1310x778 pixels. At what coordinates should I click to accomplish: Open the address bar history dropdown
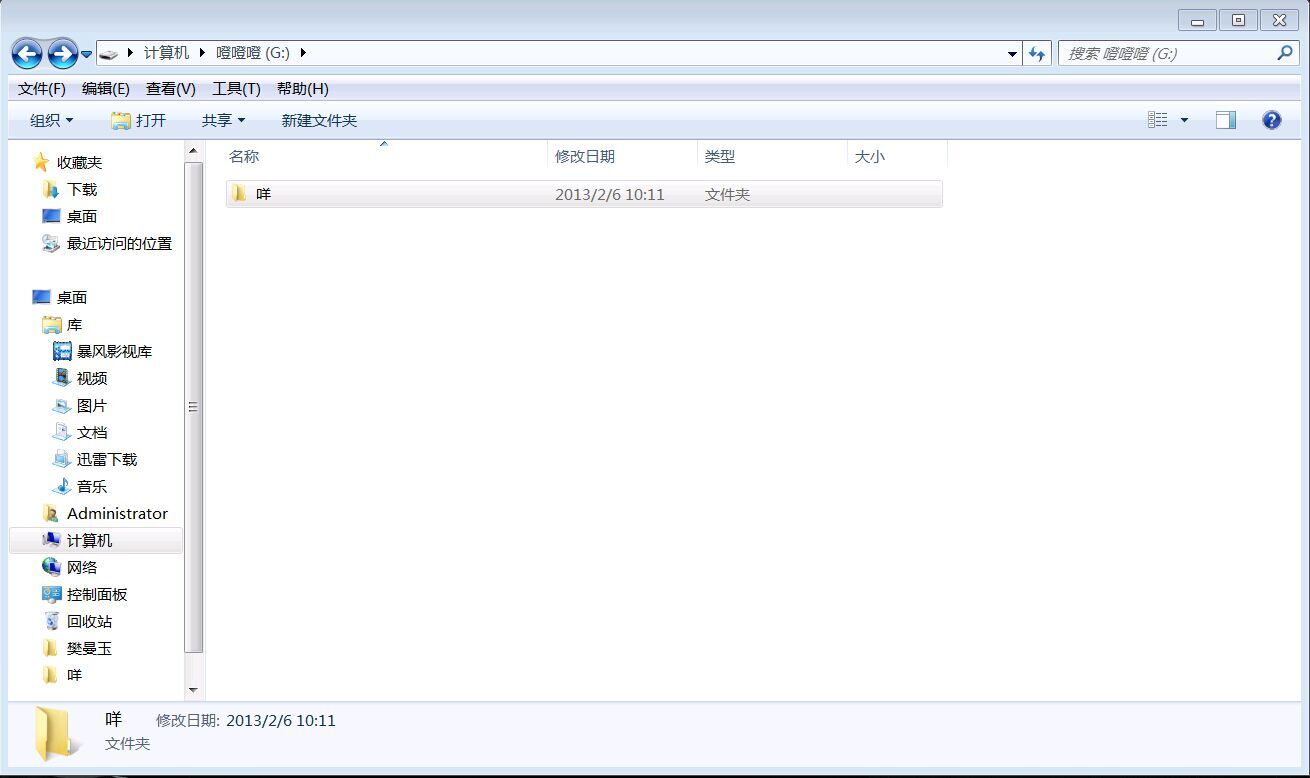point(1012,54)
